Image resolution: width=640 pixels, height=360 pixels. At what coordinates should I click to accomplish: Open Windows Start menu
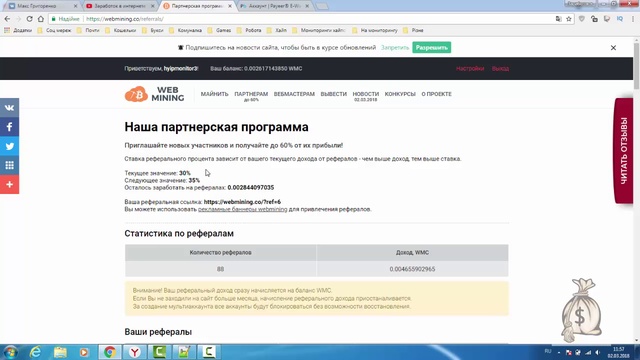pos(10,352)
